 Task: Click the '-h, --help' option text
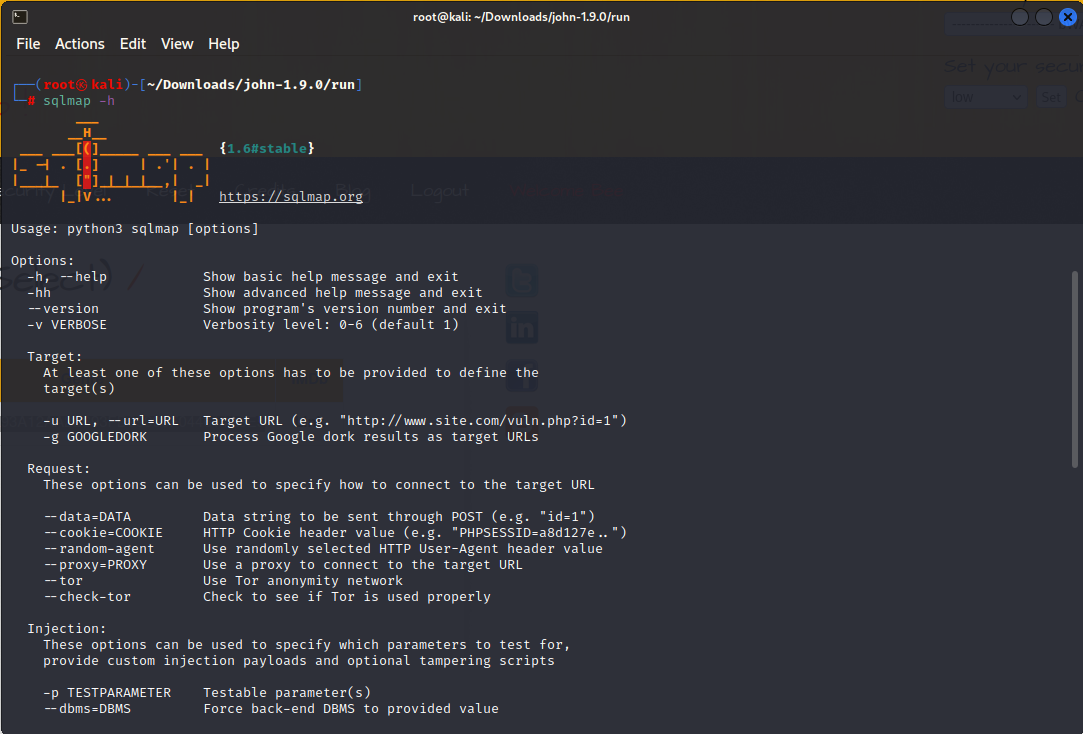pyautogui.click(x=67, y=277)
